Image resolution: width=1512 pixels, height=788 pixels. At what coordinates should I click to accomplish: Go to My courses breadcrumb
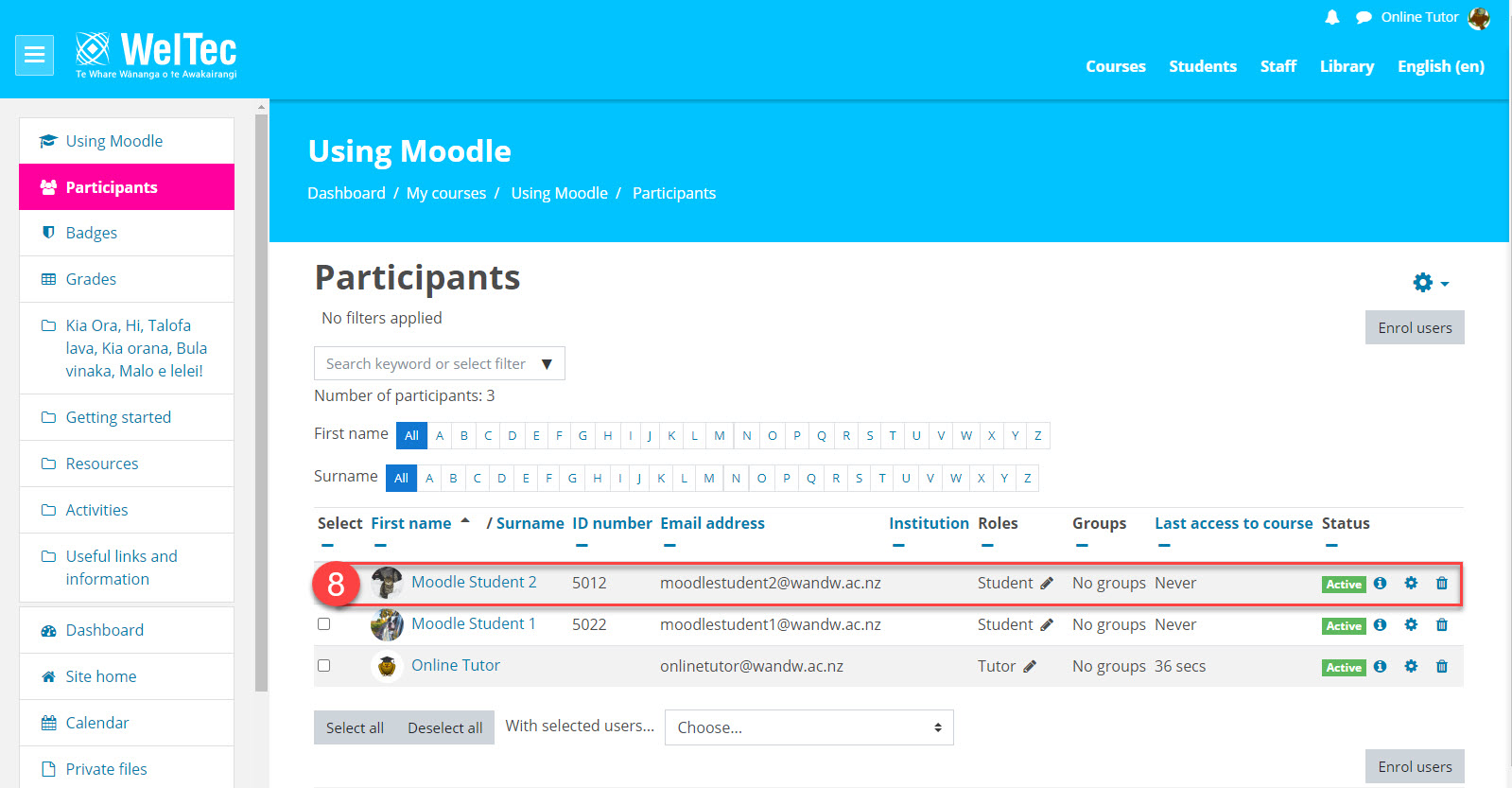pyautogui.click(x=446, y=193)
